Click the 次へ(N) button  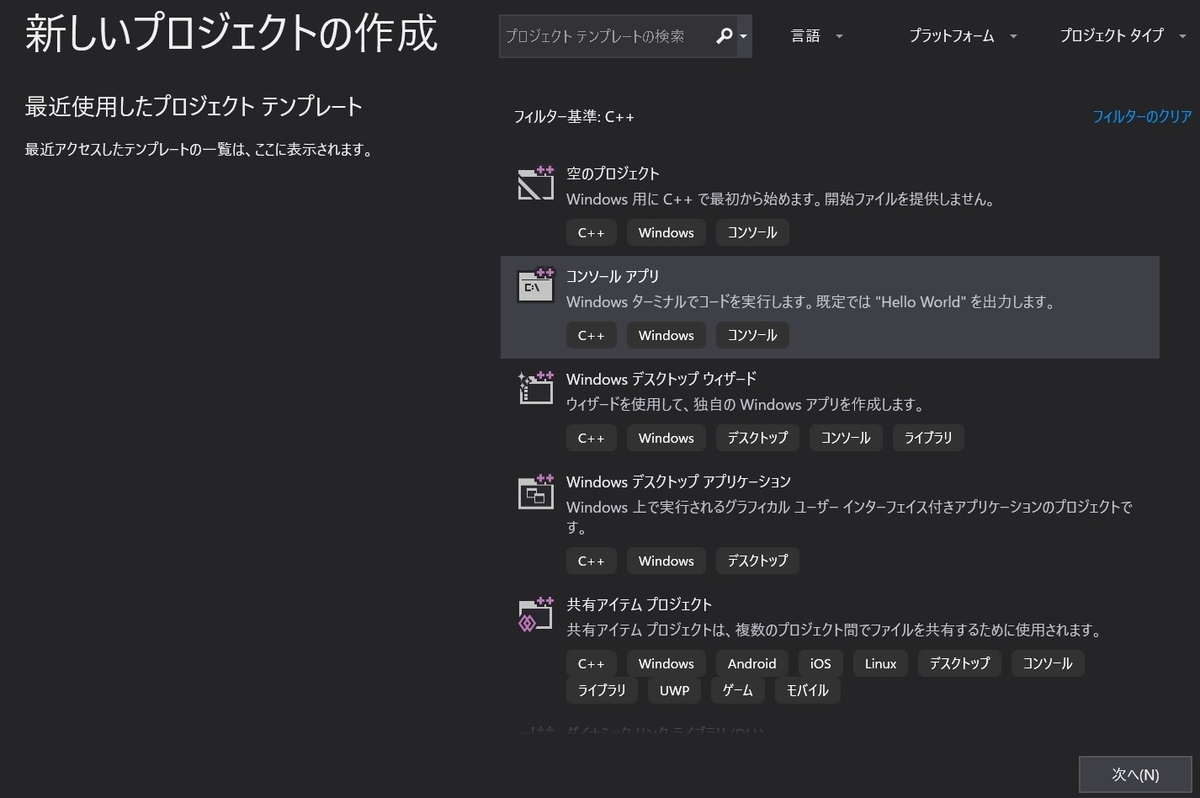(x=1135, y=774)
